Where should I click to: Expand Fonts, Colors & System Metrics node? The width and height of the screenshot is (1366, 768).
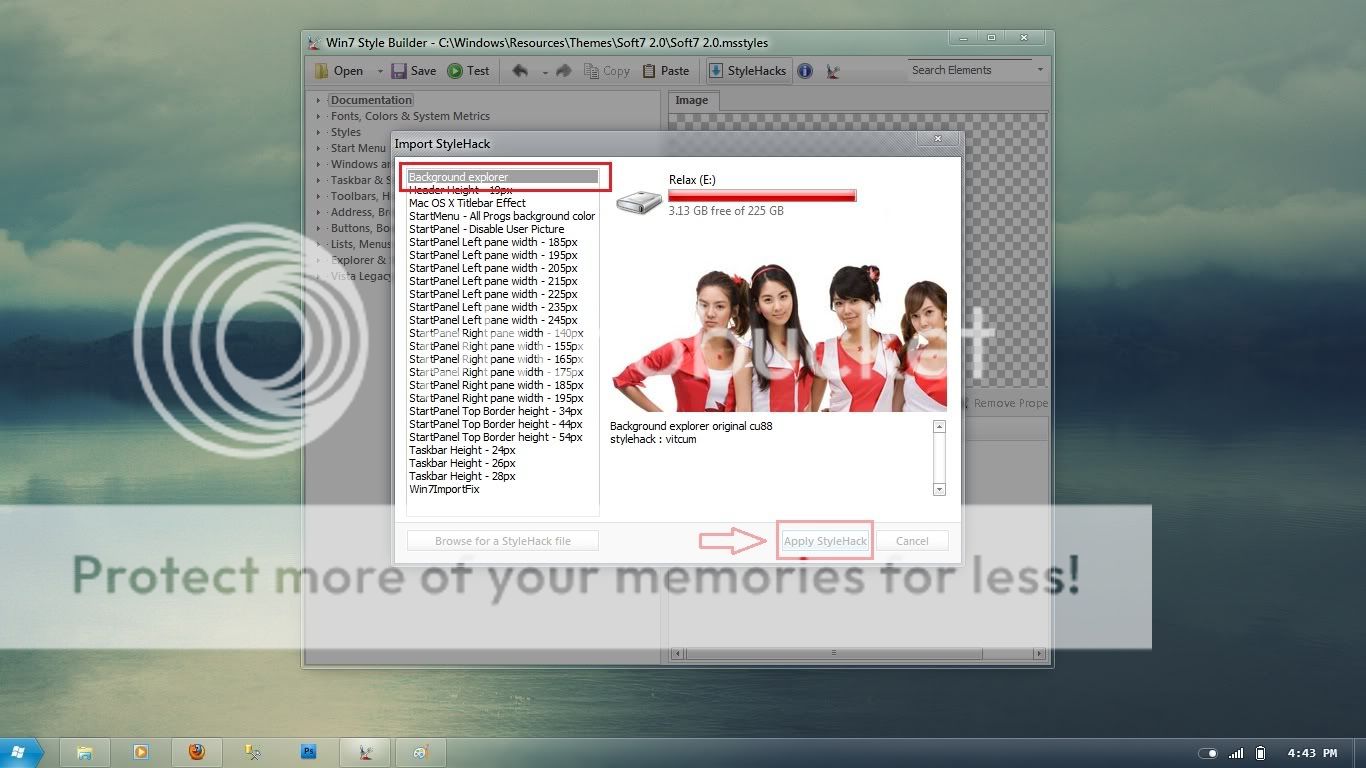[x=318, y=116]
